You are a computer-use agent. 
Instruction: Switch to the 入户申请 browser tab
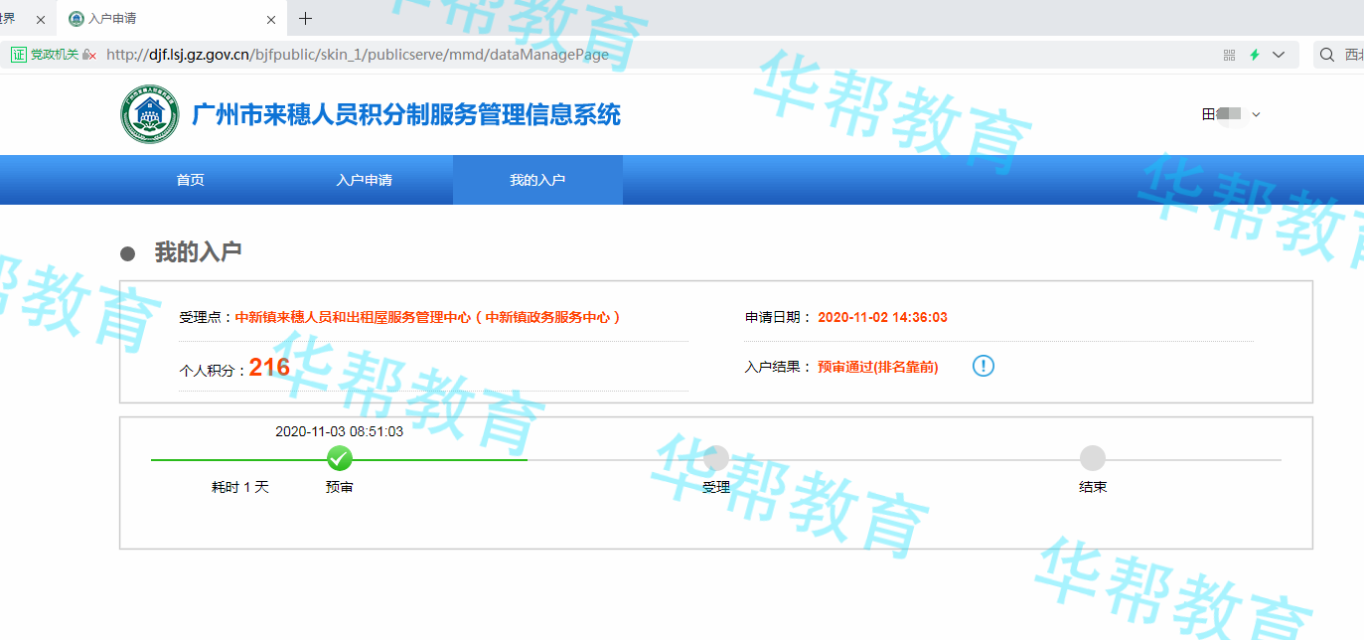(172, 19)
